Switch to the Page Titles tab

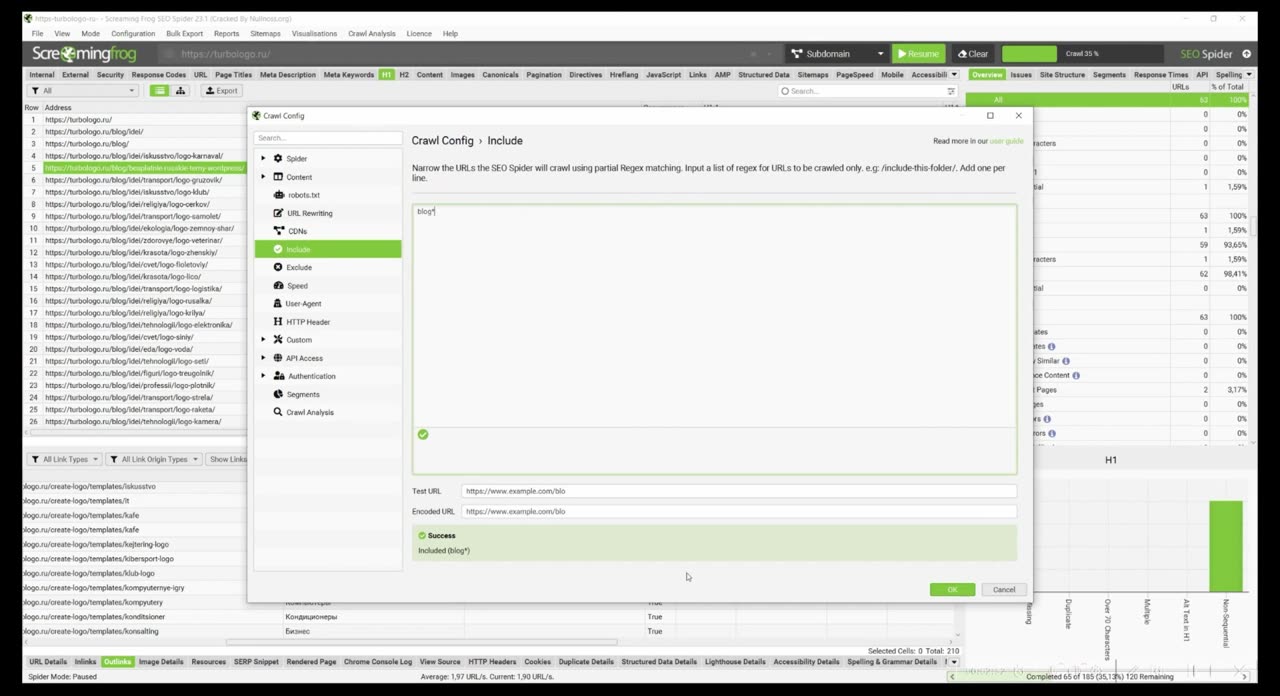pos(233,75)
